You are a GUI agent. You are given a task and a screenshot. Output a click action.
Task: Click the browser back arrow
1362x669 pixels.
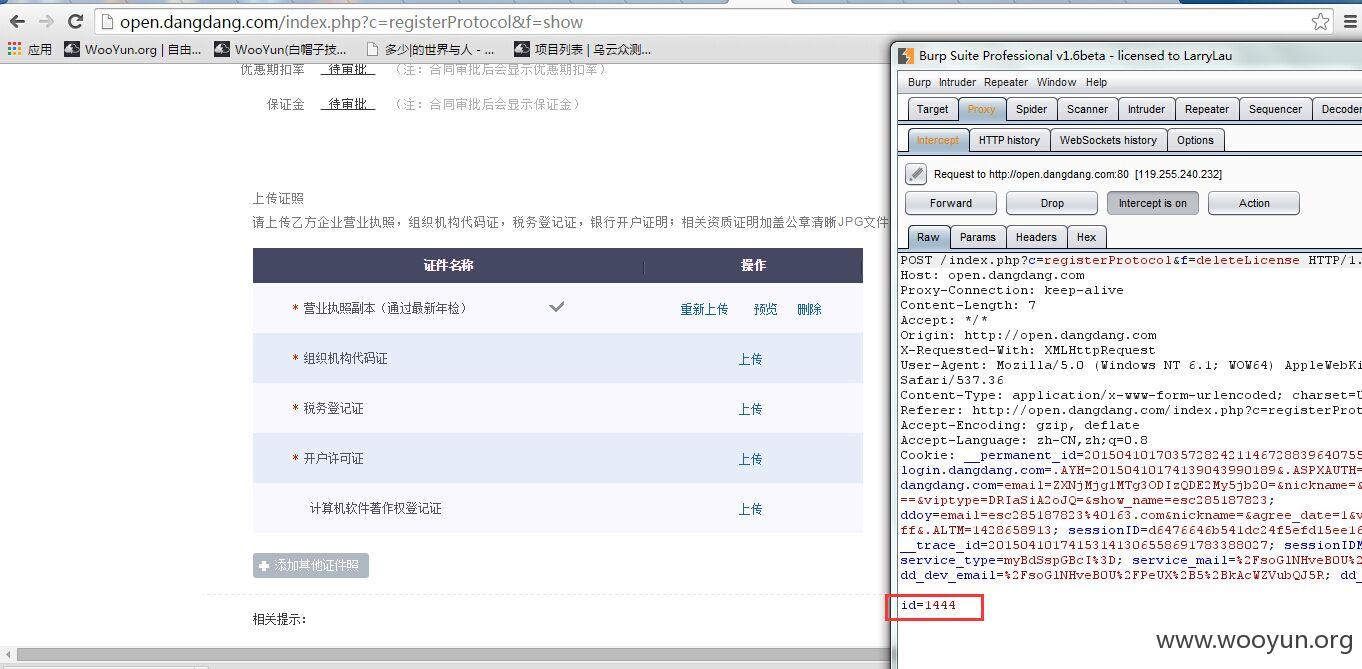(17, 21)
